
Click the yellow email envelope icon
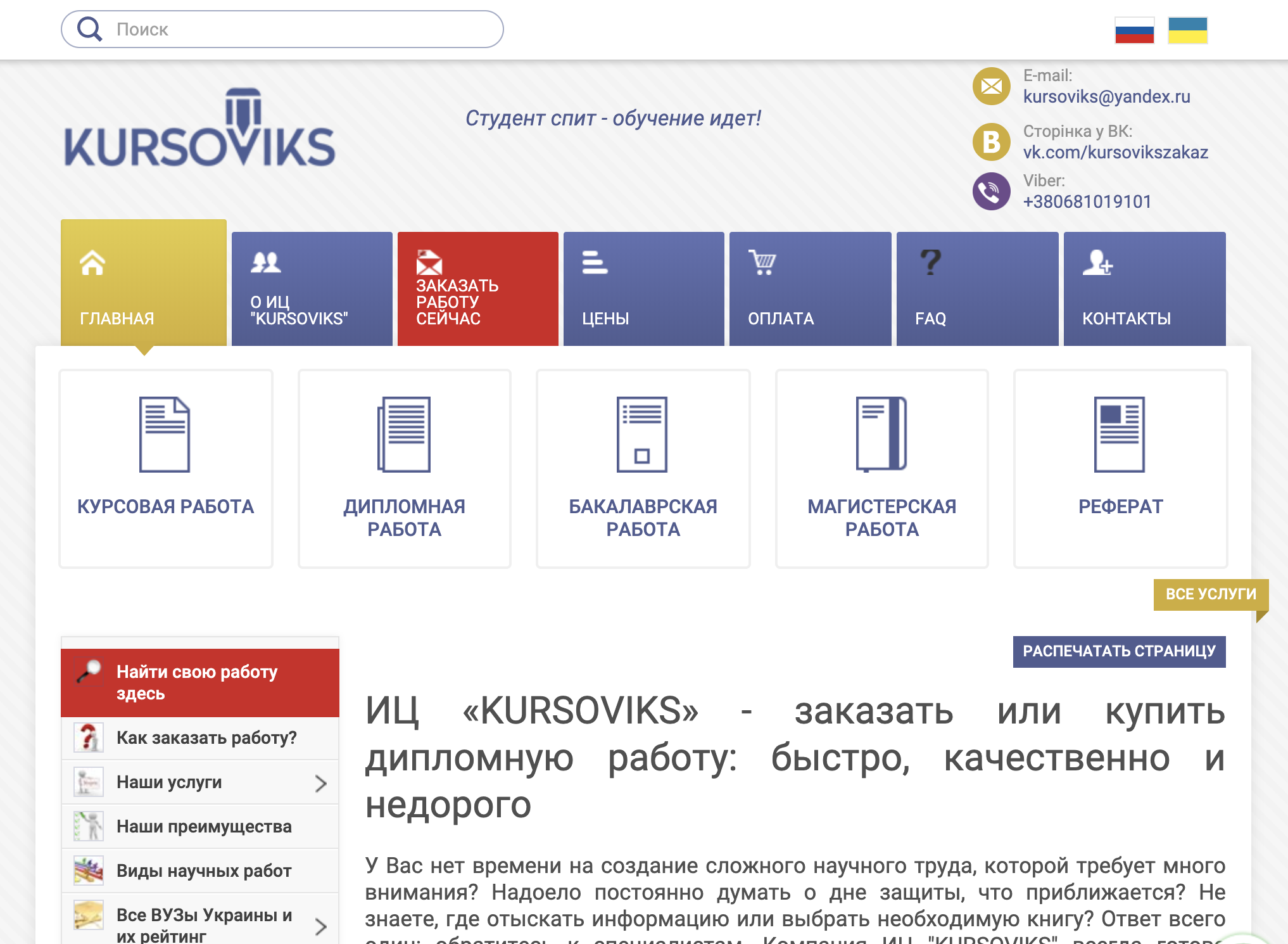991,86
